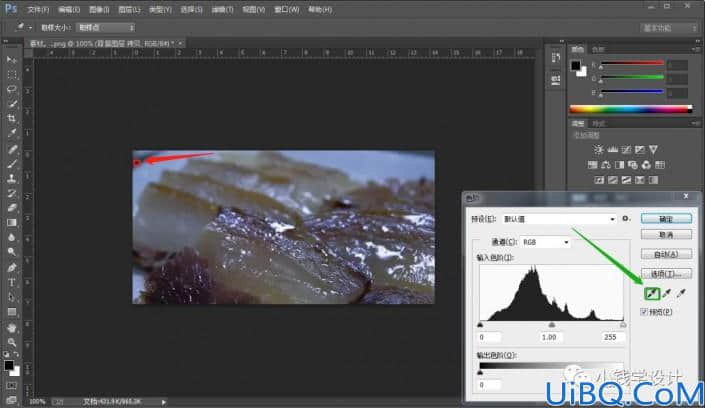Click the 自动(A) auto button

click(x=666, y=254)
